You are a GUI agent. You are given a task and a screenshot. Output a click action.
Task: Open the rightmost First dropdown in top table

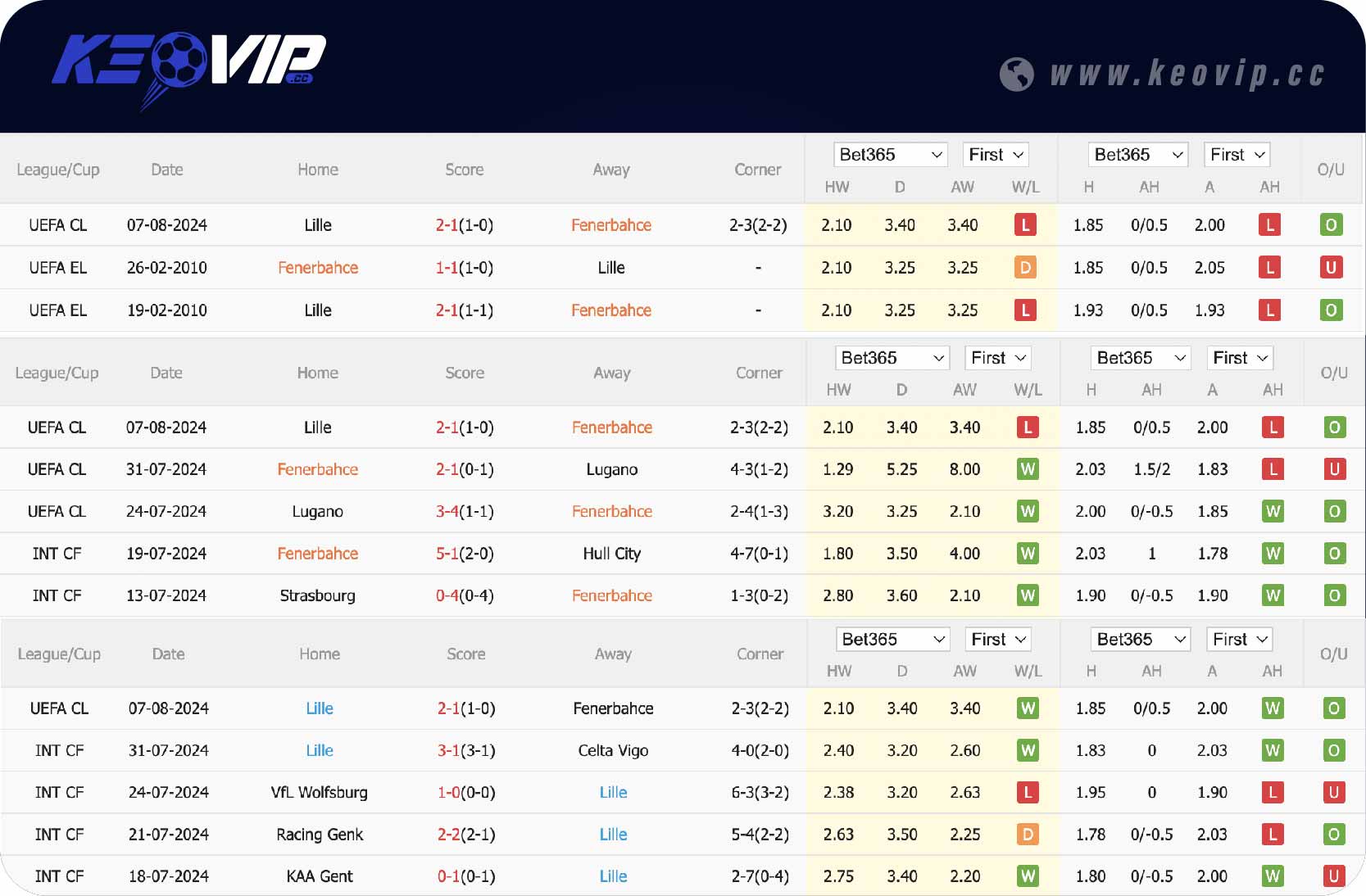[x=1237, y=155]
